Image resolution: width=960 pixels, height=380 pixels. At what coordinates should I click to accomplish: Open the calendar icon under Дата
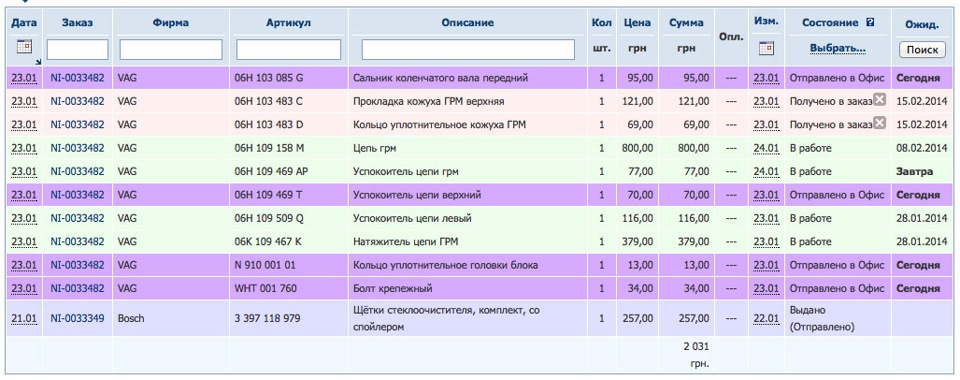[24, 47]
